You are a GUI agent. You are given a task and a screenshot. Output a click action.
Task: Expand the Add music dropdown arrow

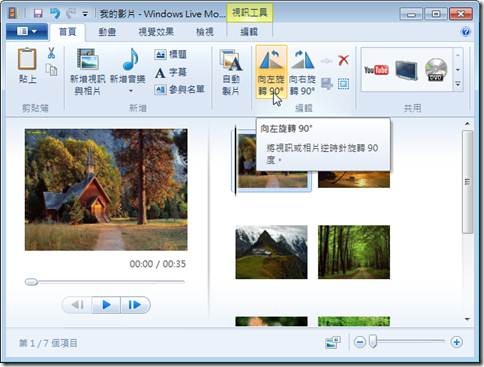[x=131, y=91]
